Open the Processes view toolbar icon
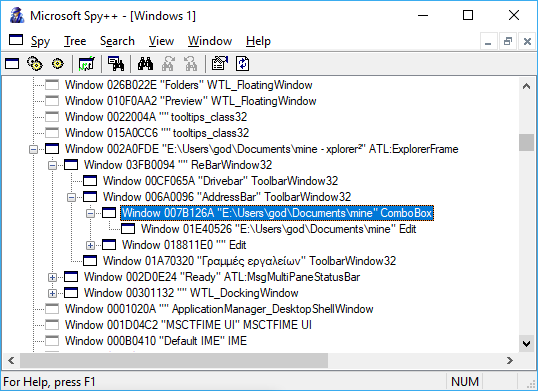This screenshot has width=538, height=391. [35, 64]
